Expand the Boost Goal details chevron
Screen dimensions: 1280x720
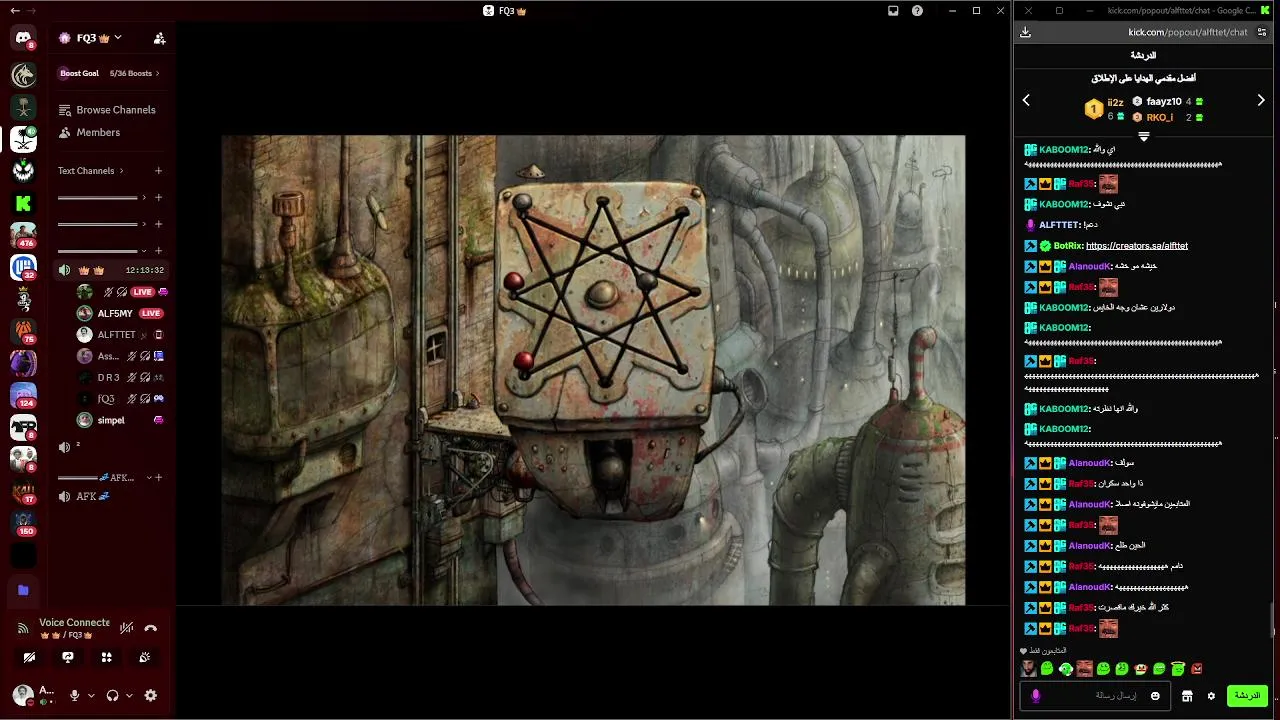(x=158, y=73)
